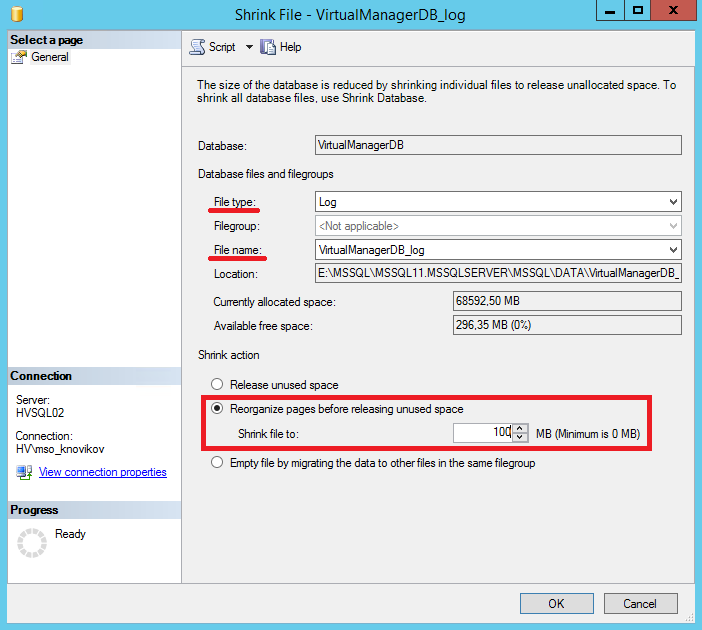This screenshot has height=630, width=702.
Task: Click the Ready status text
Action: [x=70, y=534]
